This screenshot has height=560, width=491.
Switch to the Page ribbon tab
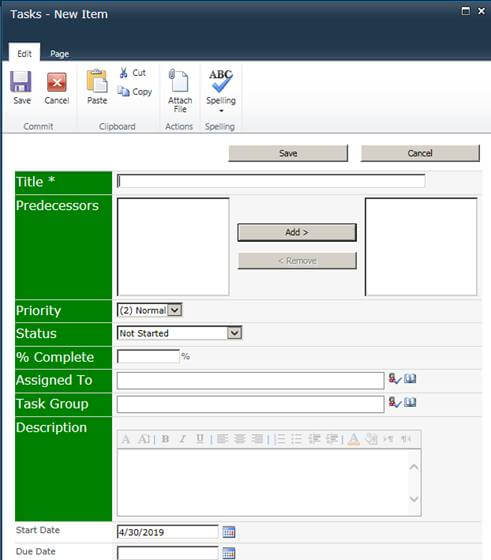point(60,54)
